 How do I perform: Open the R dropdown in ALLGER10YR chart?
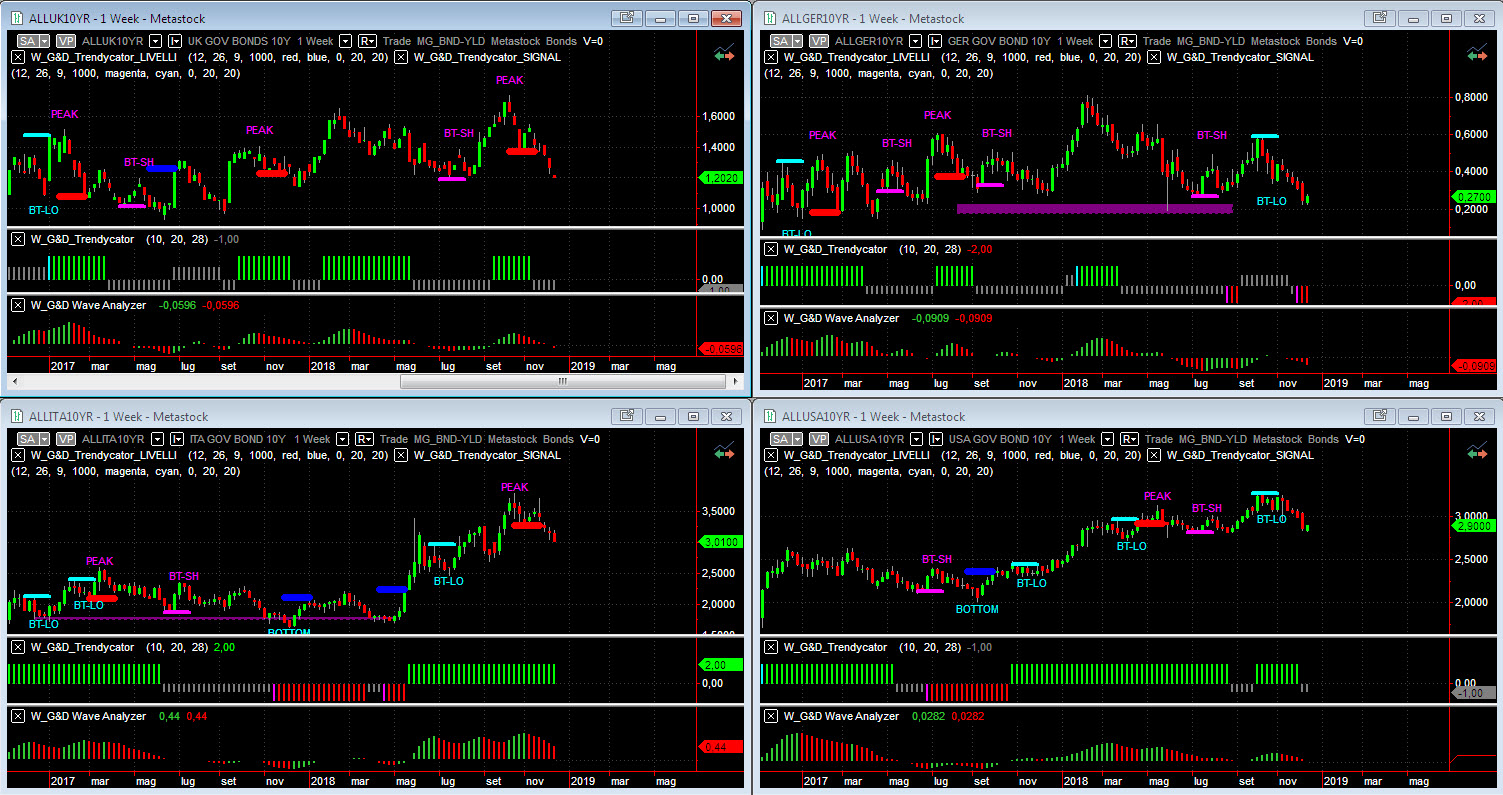(1127, 41)
